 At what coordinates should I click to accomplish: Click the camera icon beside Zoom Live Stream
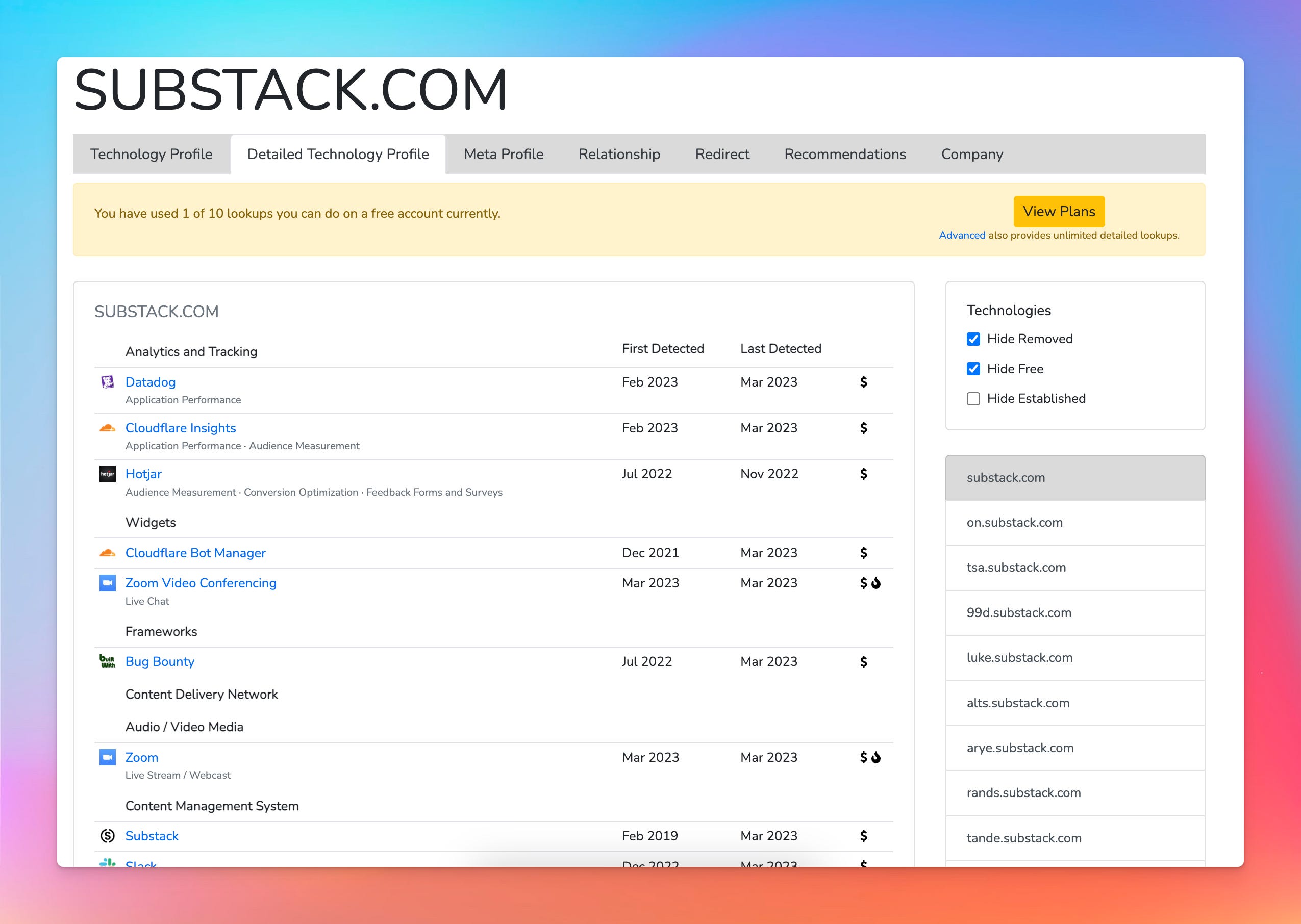click(107, 757)
